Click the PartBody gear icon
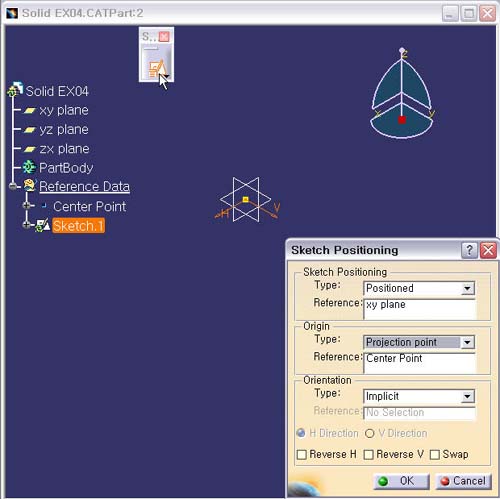 29,167
